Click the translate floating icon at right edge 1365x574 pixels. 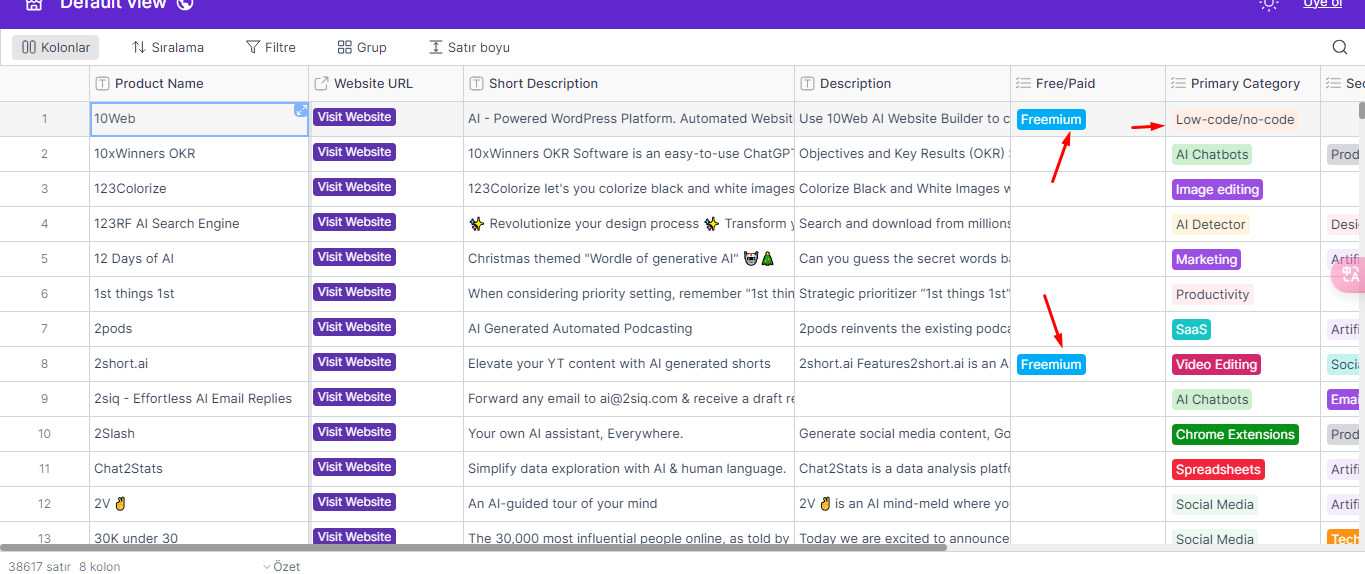[1350, 273]
